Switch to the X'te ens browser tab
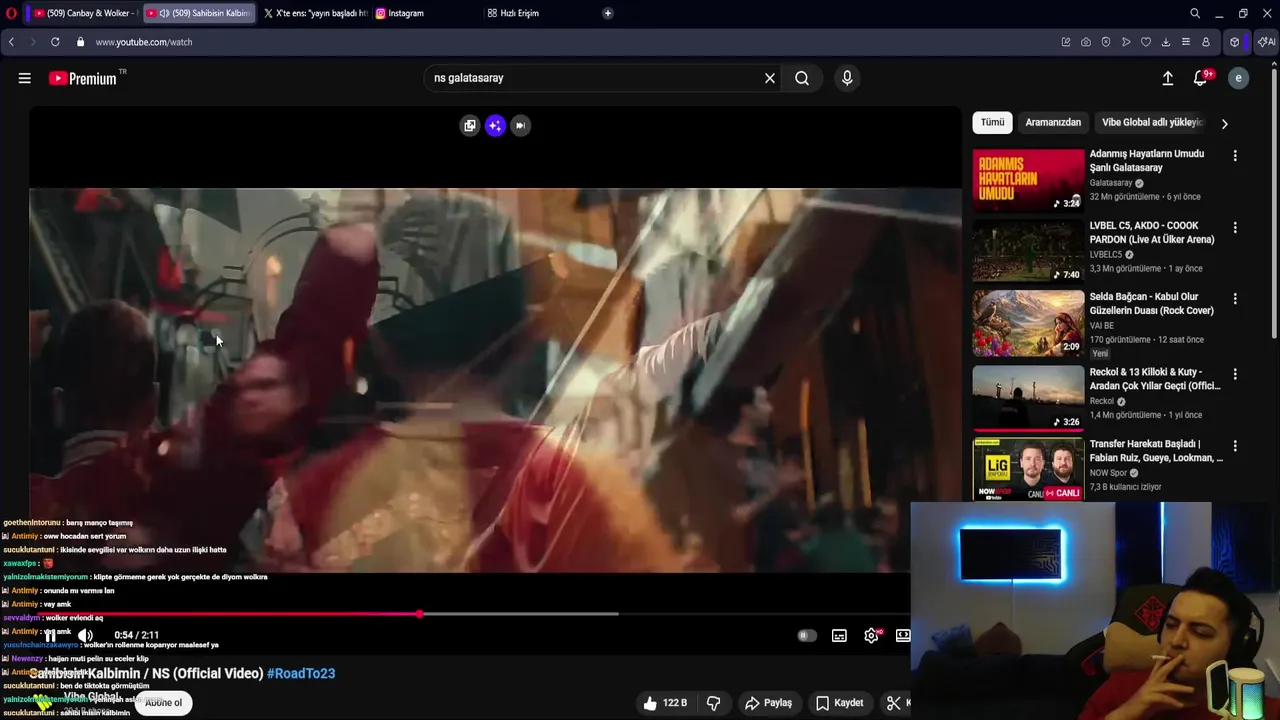Viewport: 1280px width, 720px height. pyautogui.click(x=314, y=13)
